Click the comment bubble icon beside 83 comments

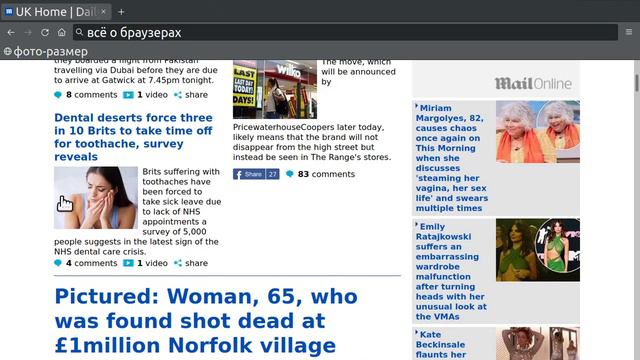pyautogui.click(x=290, y=174)
